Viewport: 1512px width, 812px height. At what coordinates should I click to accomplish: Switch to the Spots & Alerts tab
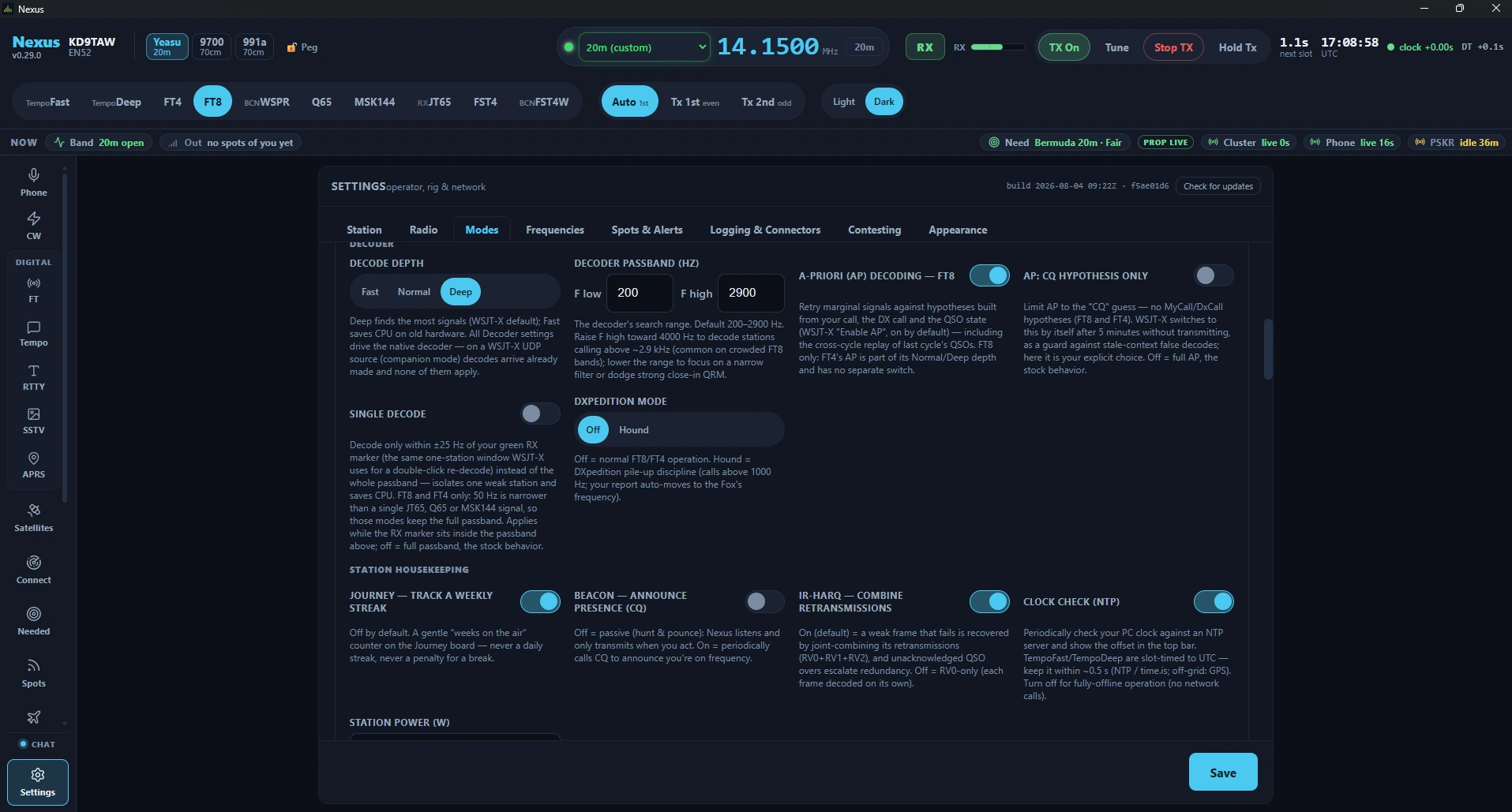pyautogui.click(x=647, y=230)
